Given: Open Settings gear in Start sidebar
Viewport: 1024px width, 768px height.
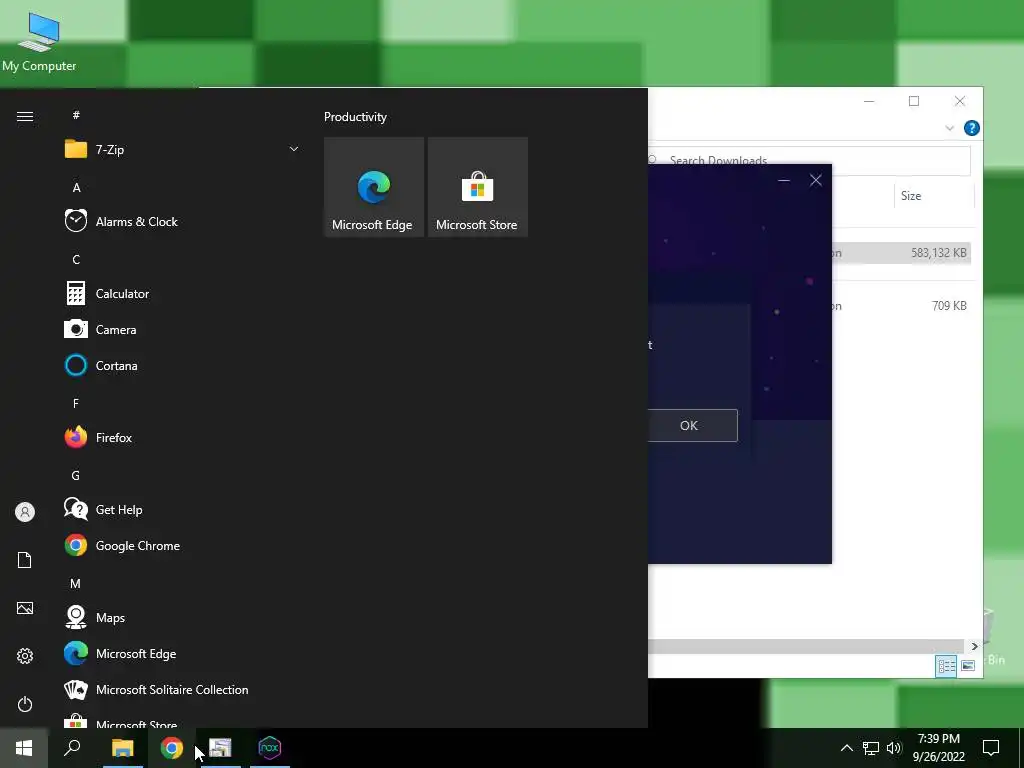Looking at the screenshot, I should pyautogui.click(x=25, y=656).
